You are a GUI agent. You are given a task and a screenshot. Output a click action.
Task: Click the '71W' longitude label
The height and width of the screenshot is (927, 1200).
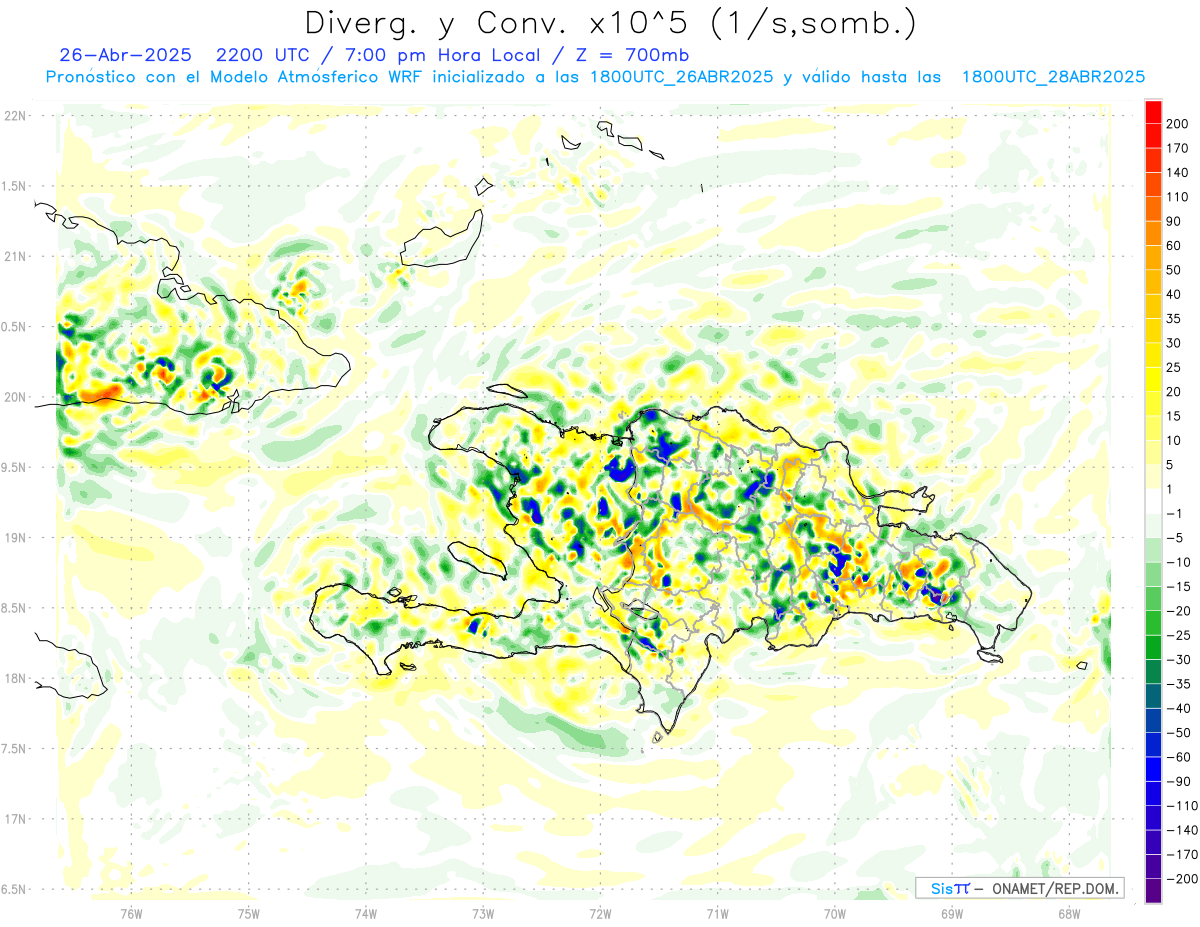(x=717, y=913)
